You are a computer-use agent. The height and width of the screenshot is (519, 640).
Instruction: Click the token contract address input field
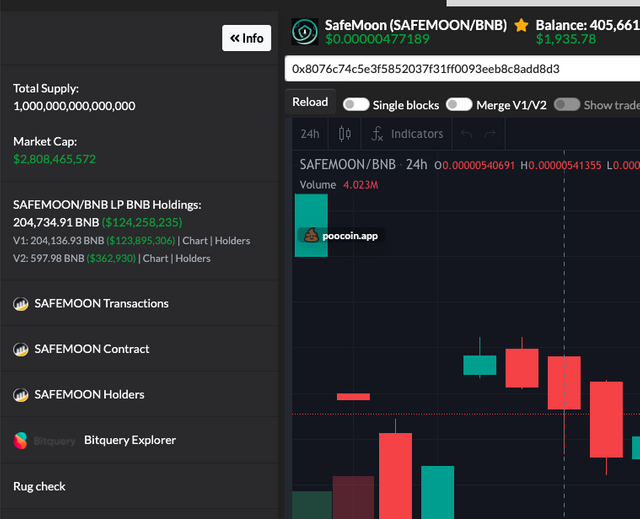(x=462, y=69)
